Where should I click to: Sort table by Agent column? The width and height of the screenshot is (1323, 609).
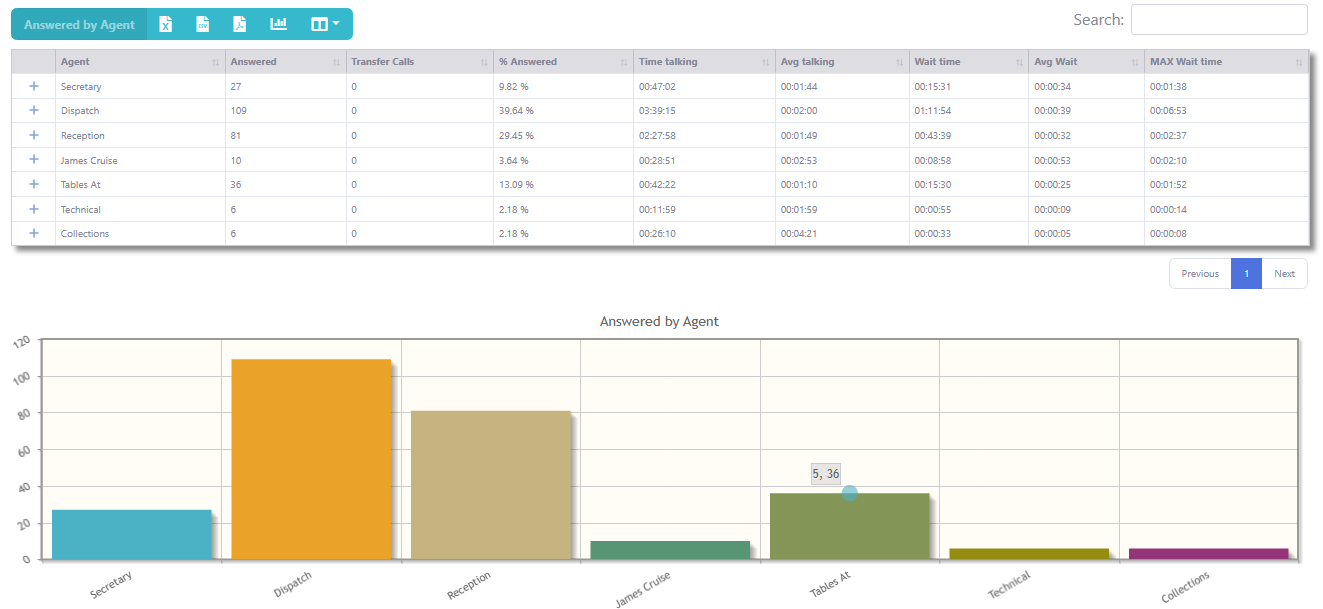(x=140, y=62)
